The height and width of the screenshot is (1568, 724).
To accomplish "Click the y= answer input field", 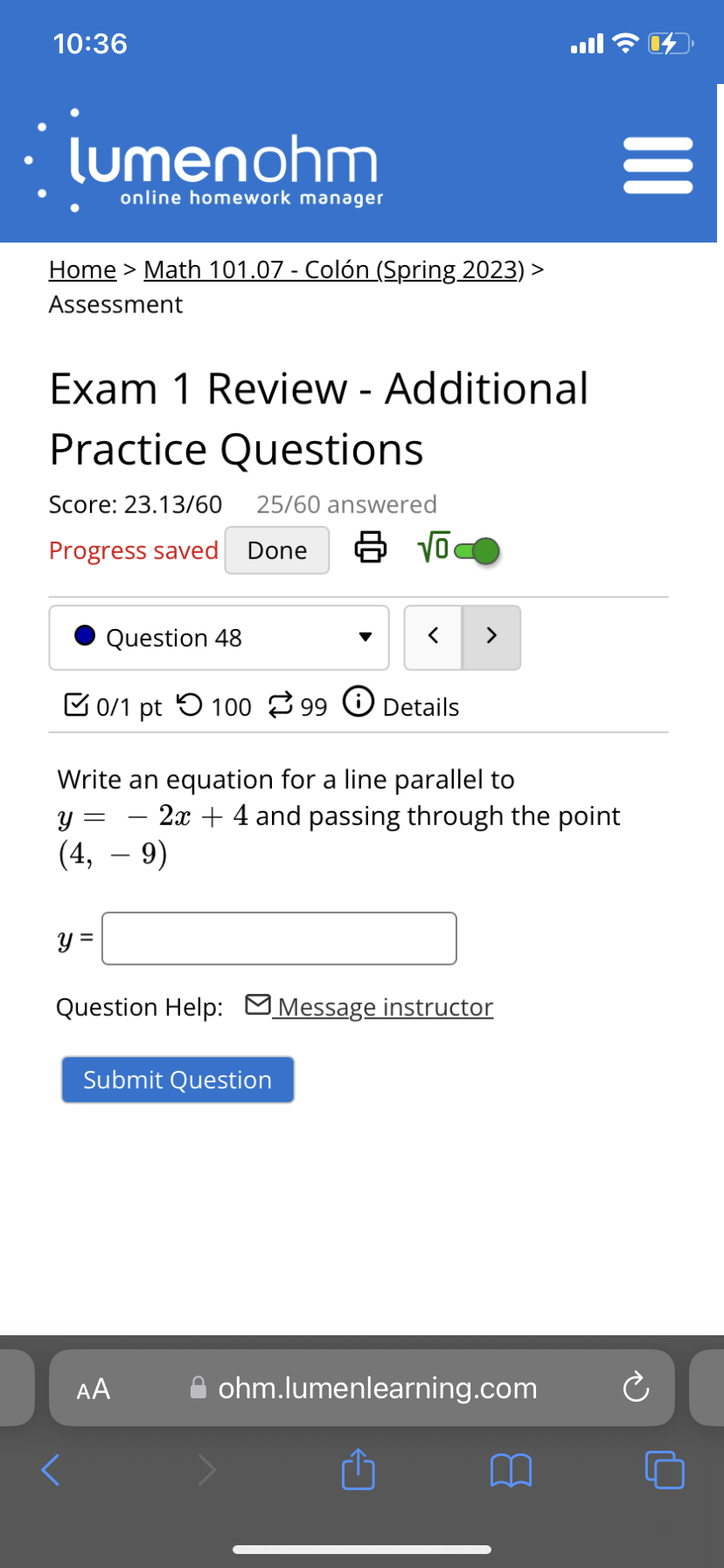I will tap(278, 937).
